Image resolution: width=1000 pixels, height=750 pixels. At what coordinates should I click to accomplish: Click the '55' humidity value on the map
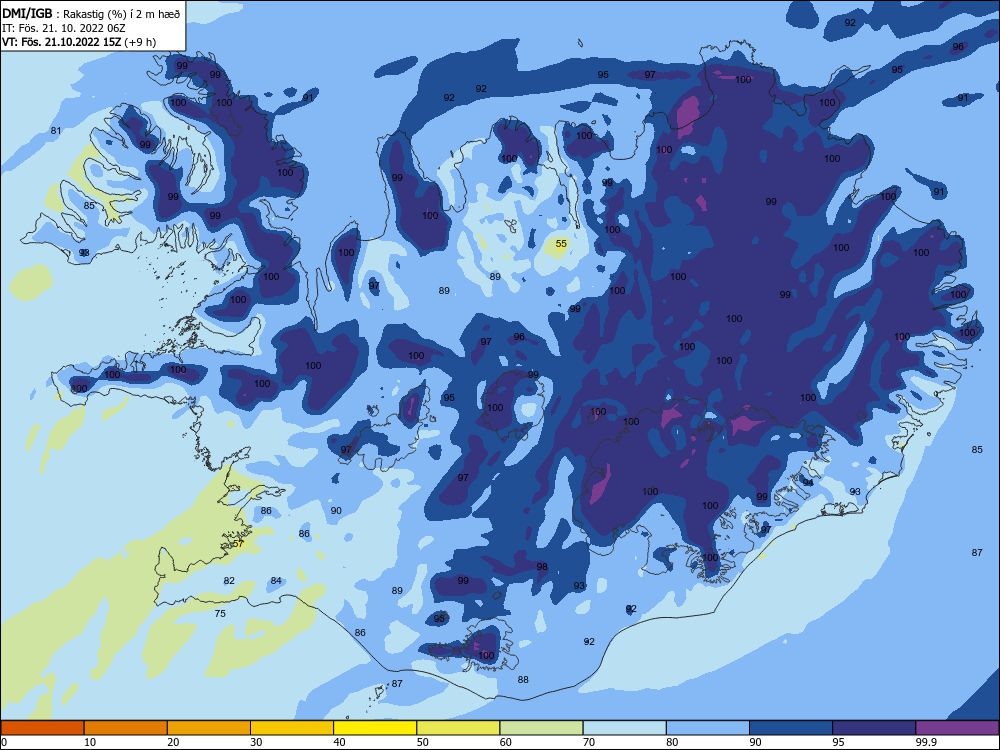click(561, 244)
